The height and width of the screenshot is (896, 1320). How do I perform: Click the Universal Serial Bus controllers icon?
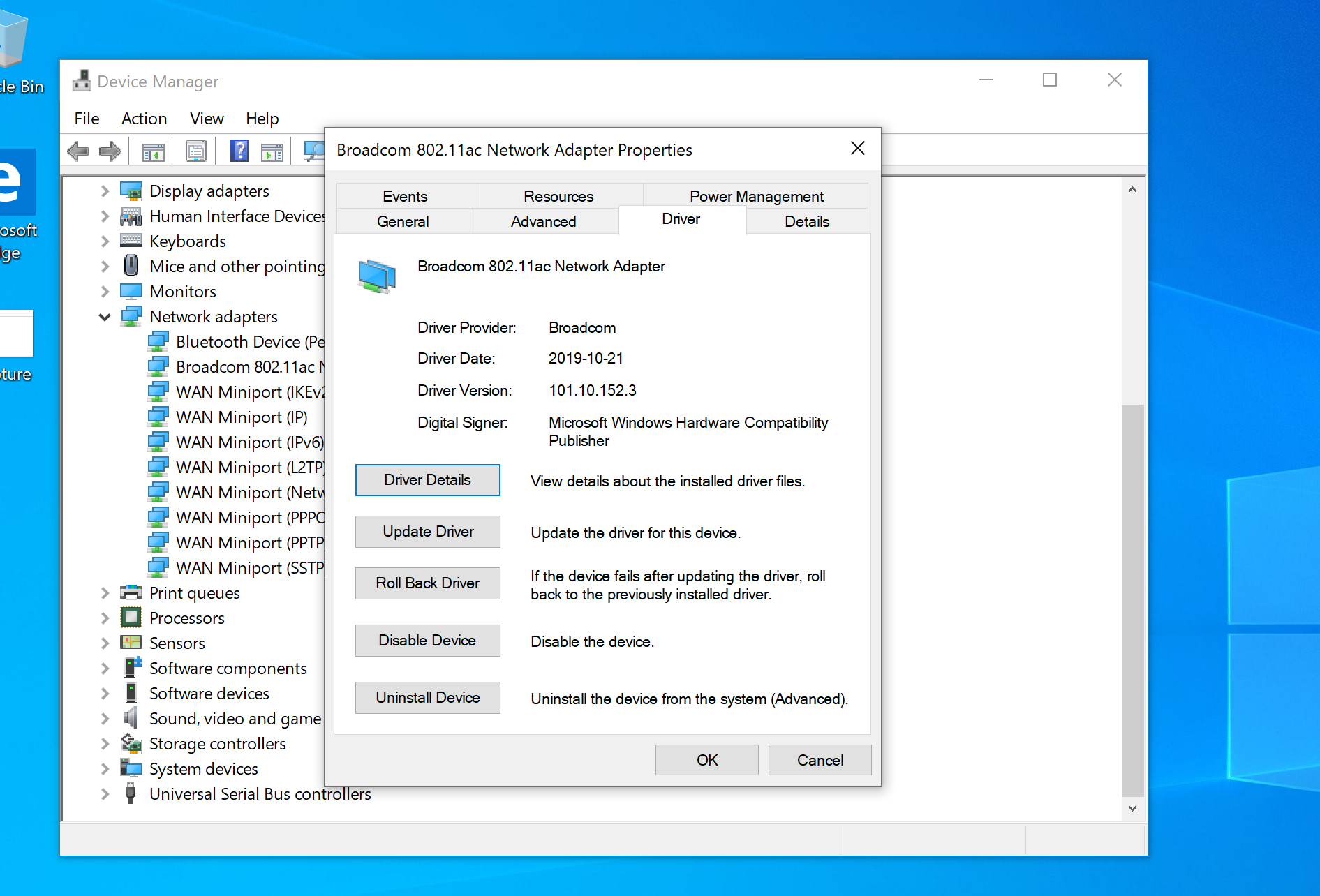[x=131, y=793]
